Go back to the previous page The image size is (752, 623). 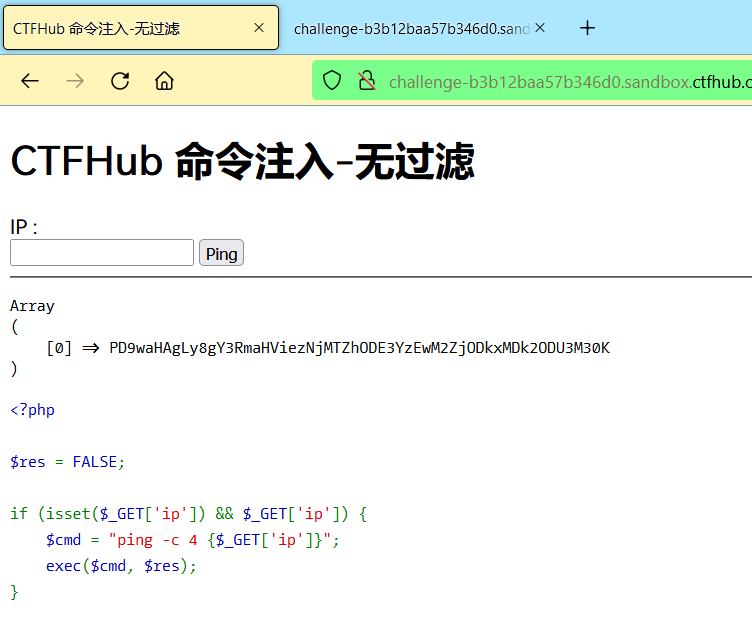click(30, 81)
